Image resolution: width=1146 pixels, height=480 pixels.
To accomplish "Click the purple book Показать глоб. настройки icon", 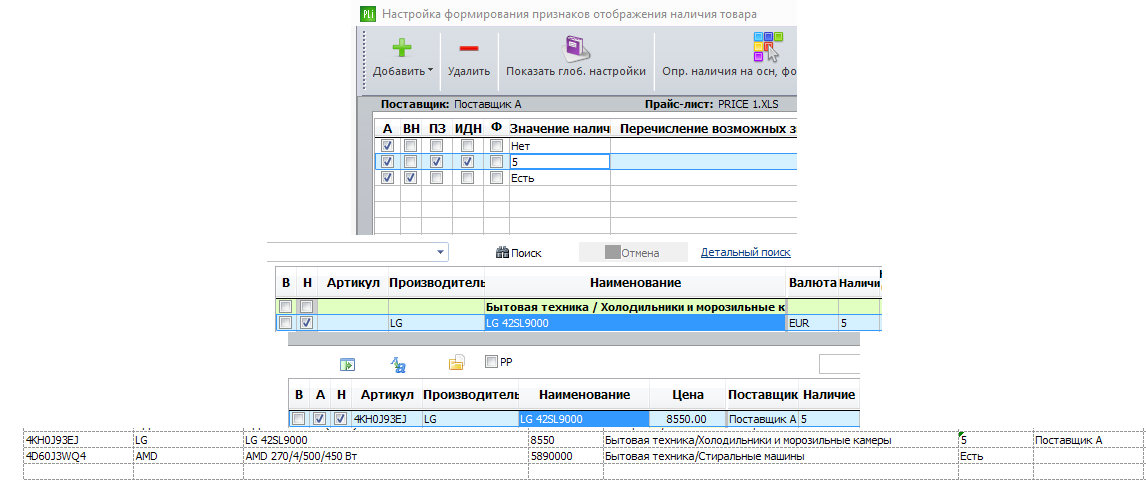I will click(x=576, y=48).
